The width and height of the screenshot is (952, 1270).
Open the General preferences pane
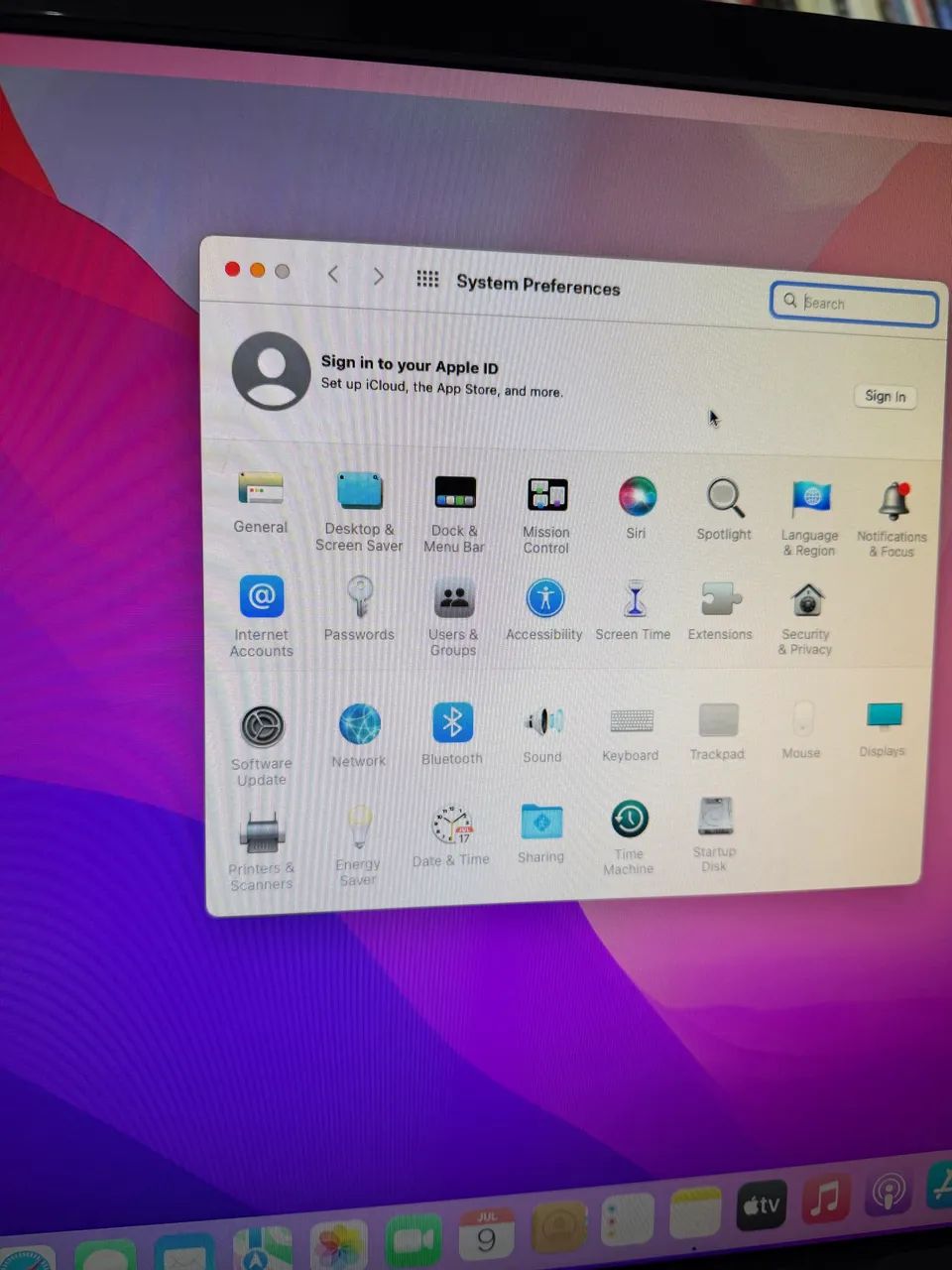coord(261,501)
